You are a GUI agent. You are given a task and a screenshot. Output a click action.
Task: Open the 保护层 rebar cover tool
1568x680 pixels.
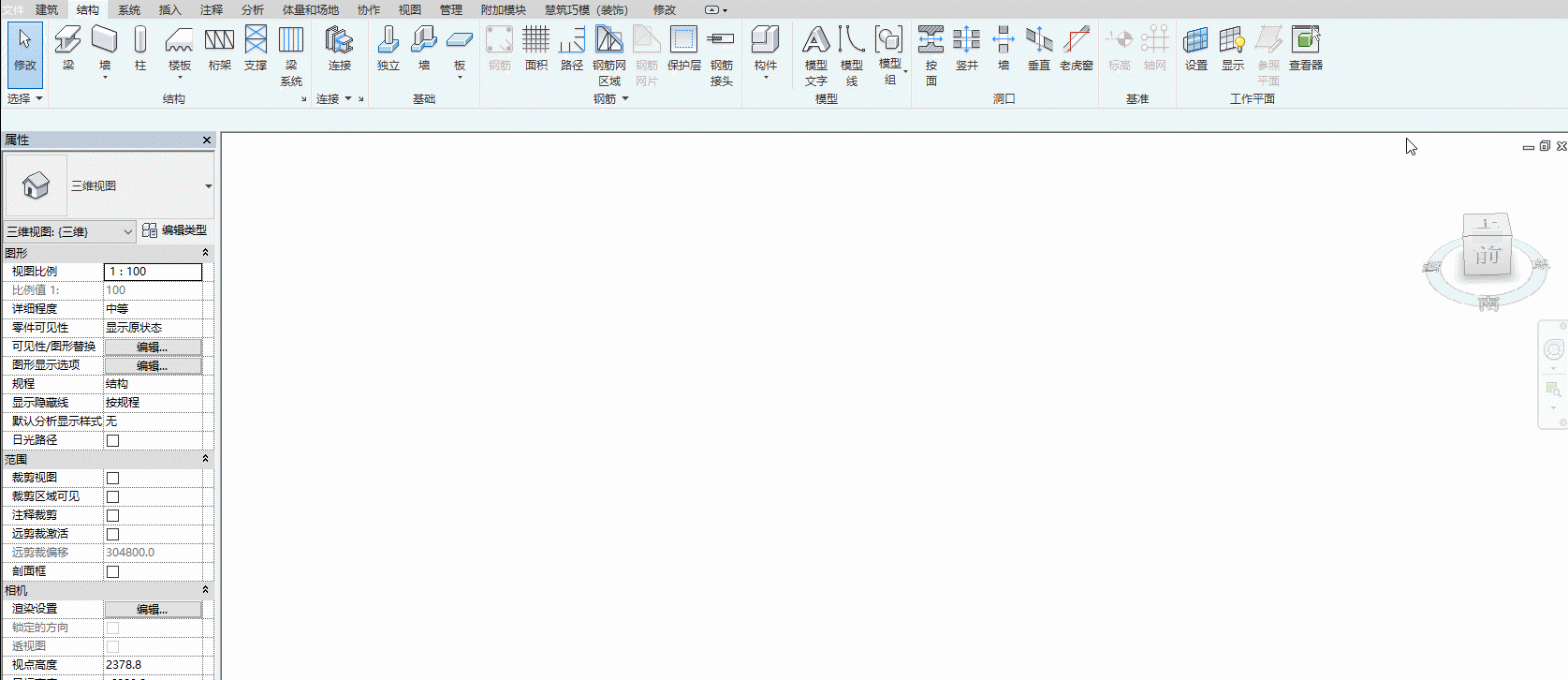click(684, 50)
